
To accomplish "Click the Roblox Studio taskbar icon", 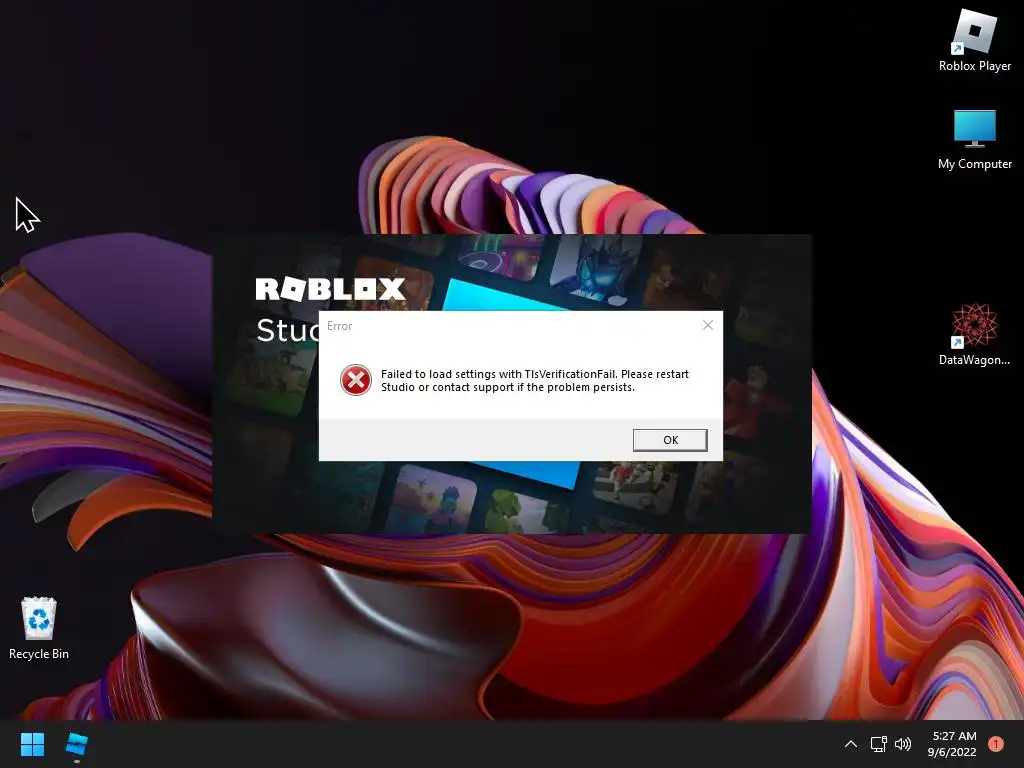I will [76, 744].
